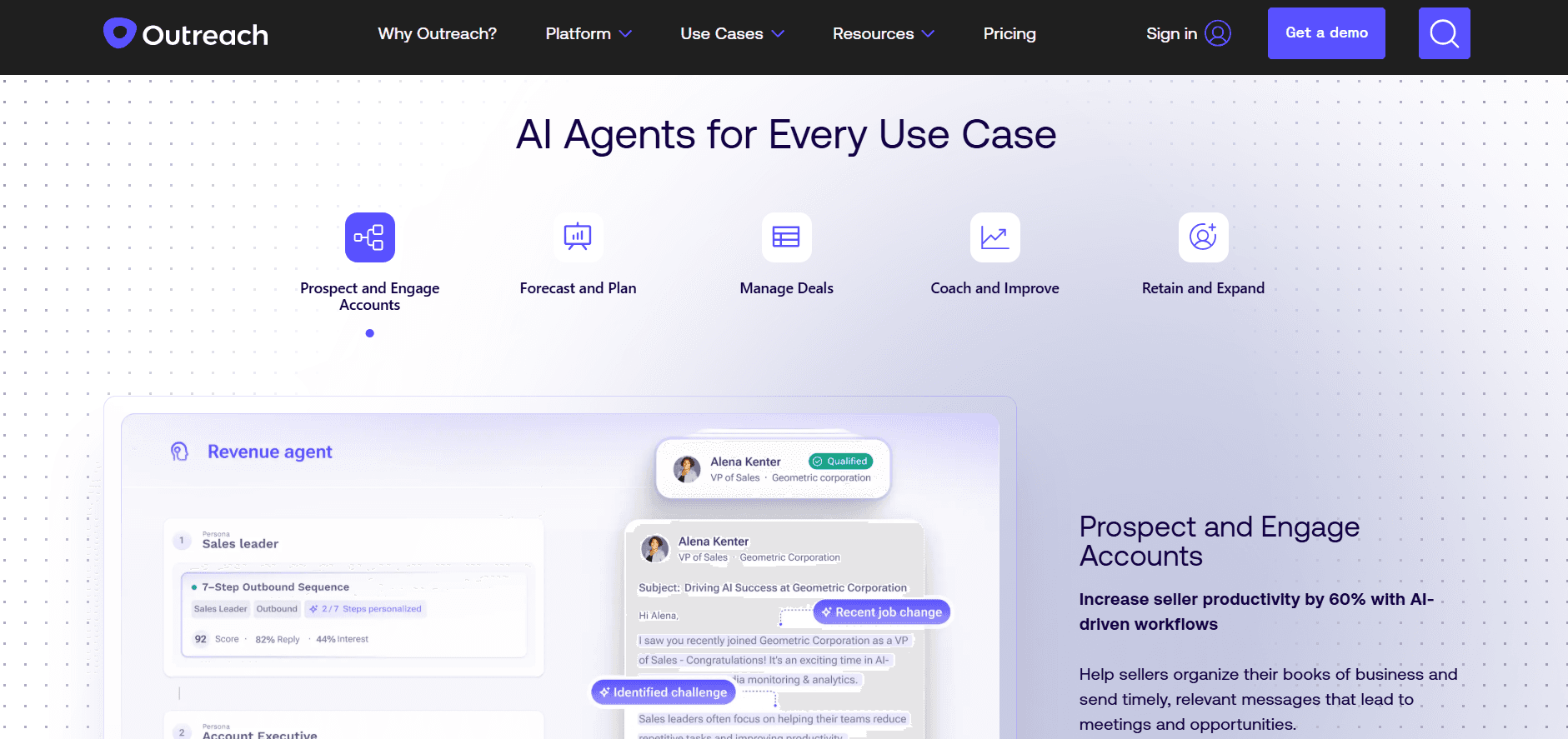Go to the Pricing page

coord(1009,33)
